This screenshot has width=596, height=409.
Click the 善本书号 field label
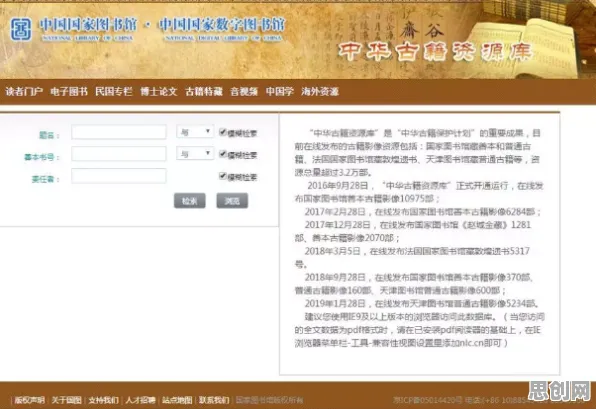42,157
